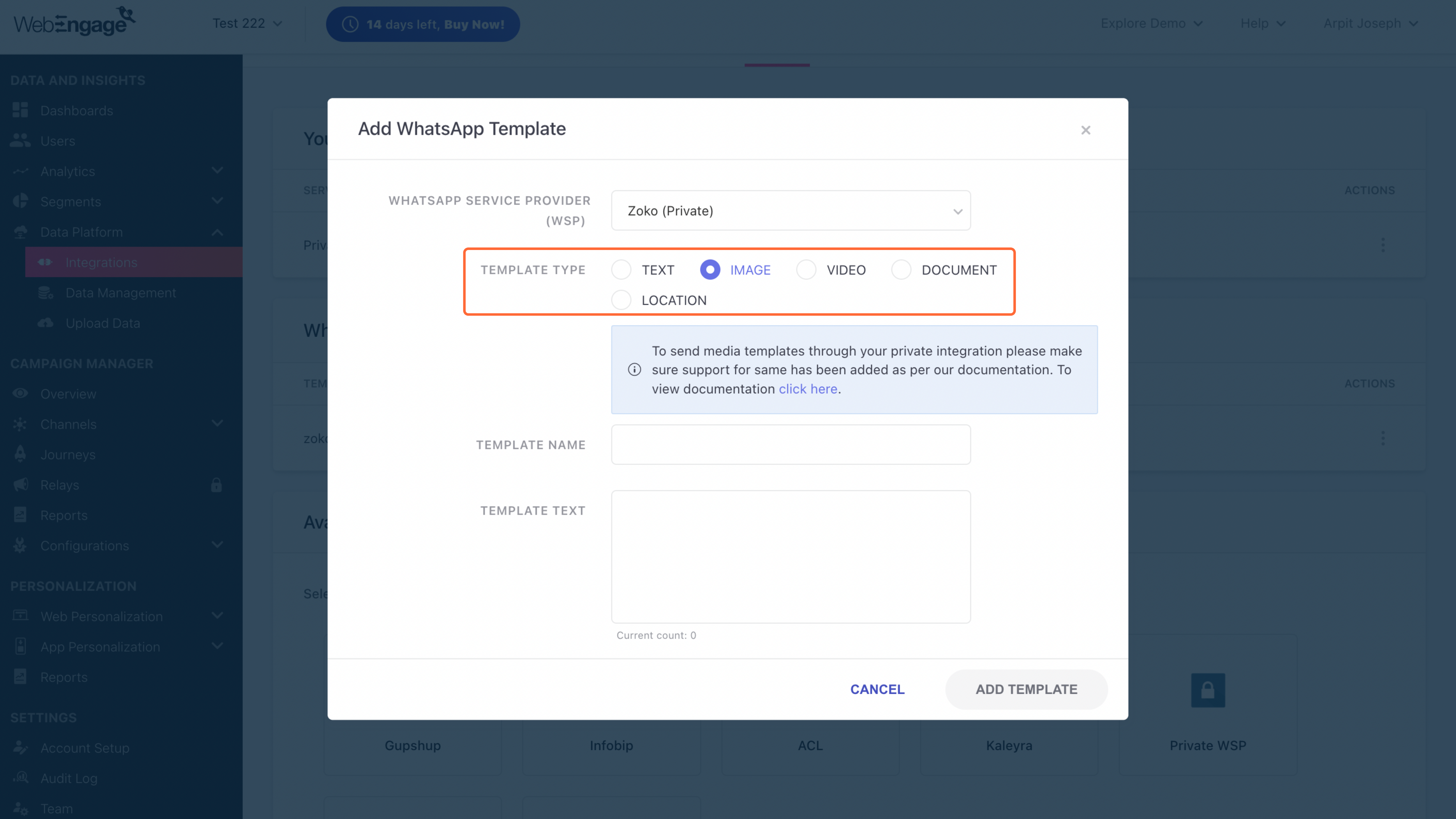
Task: Select the Users people icon
Action: 20,140
